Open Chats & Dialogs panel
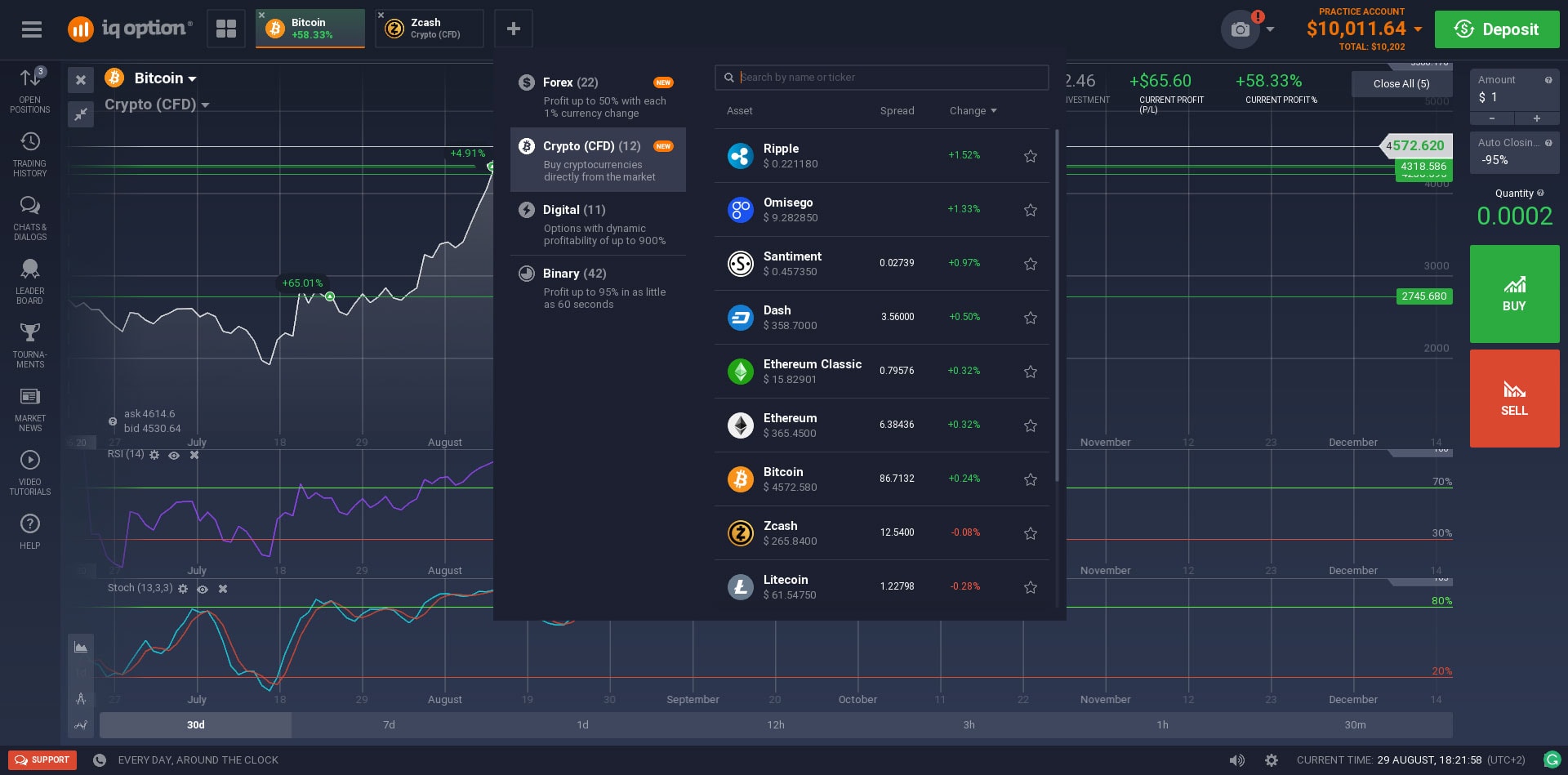Screen dimensions: 1568x775 (x=30, y=218)
